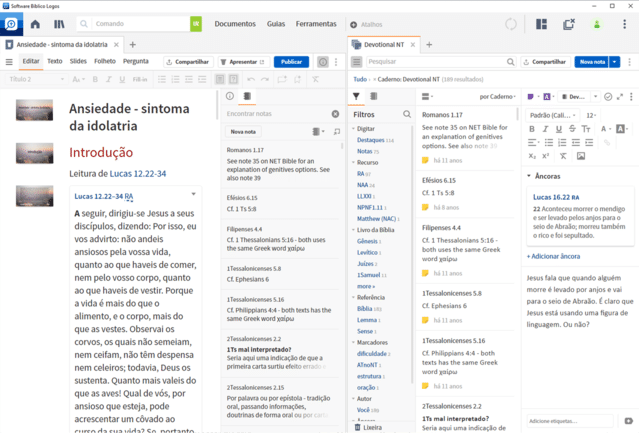Click the close-all-panels icon in top bar
This screenshot has width=639, height=433.
click(568, 24)
